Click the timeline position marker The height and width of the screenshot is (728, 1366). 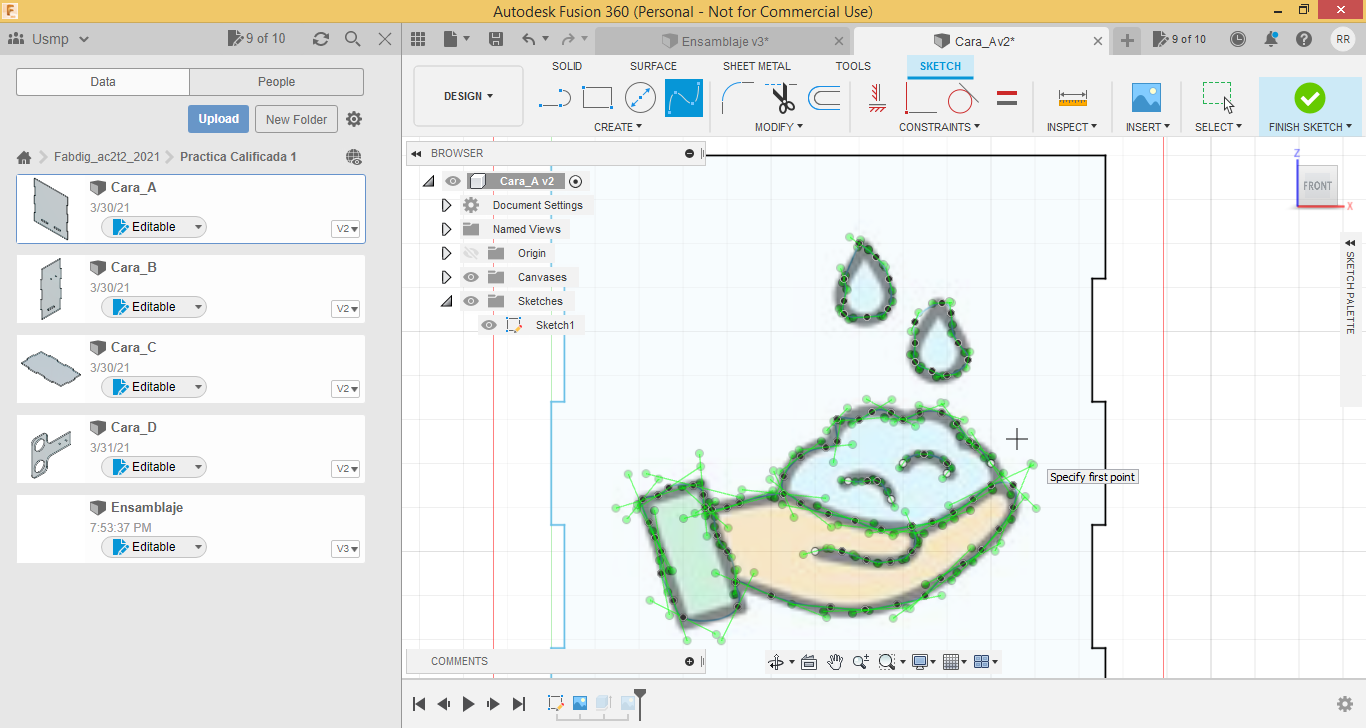point(640,703)
